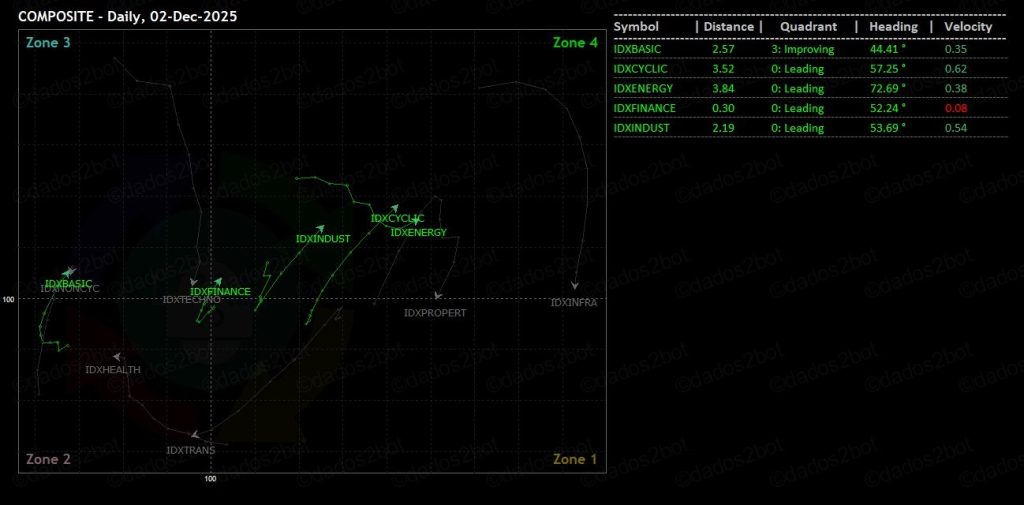Click the Zone 2 quadrant label

(x=48, y=459)
